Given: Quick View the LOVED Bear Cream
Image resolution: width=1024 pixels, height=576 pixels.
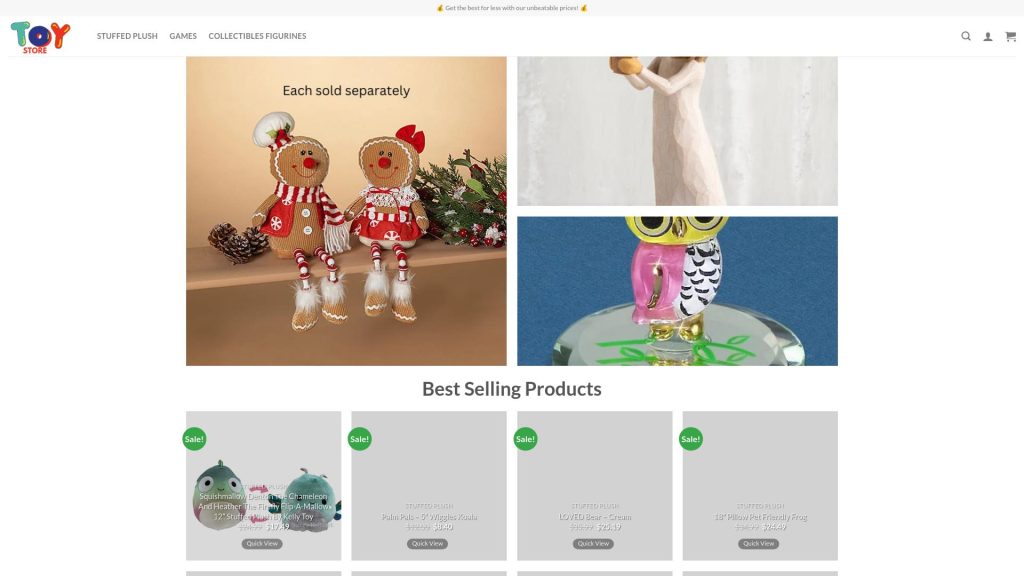Looking at the screenshot, I should pos(594,543).
